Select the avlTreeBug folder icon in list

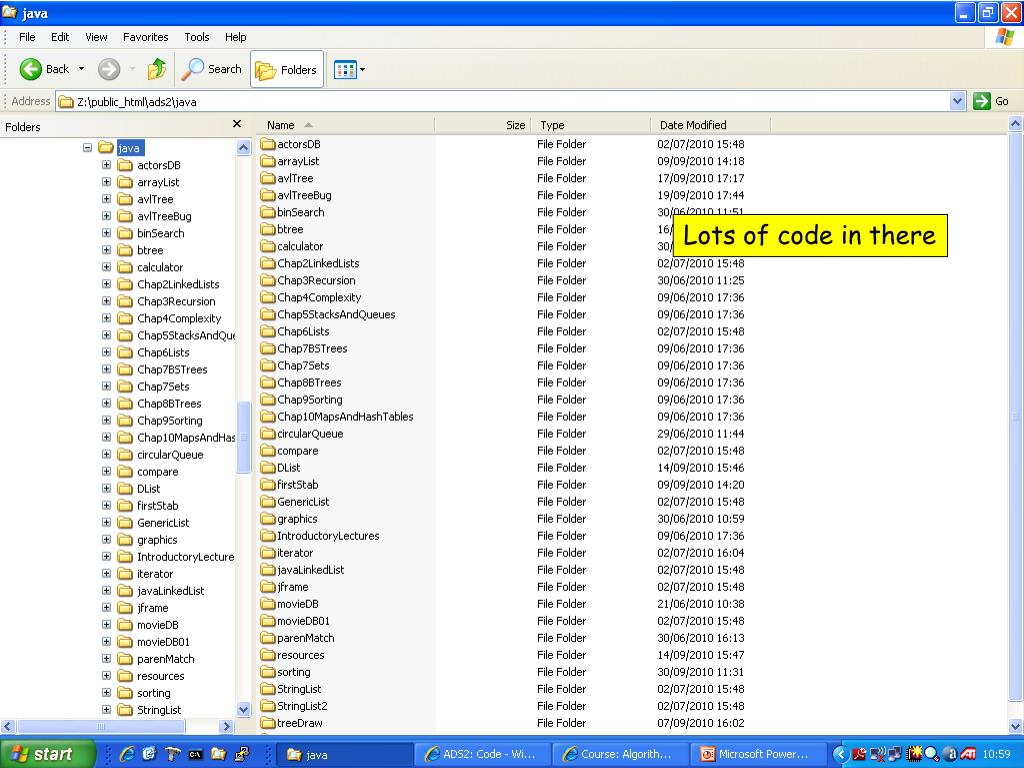268,195
